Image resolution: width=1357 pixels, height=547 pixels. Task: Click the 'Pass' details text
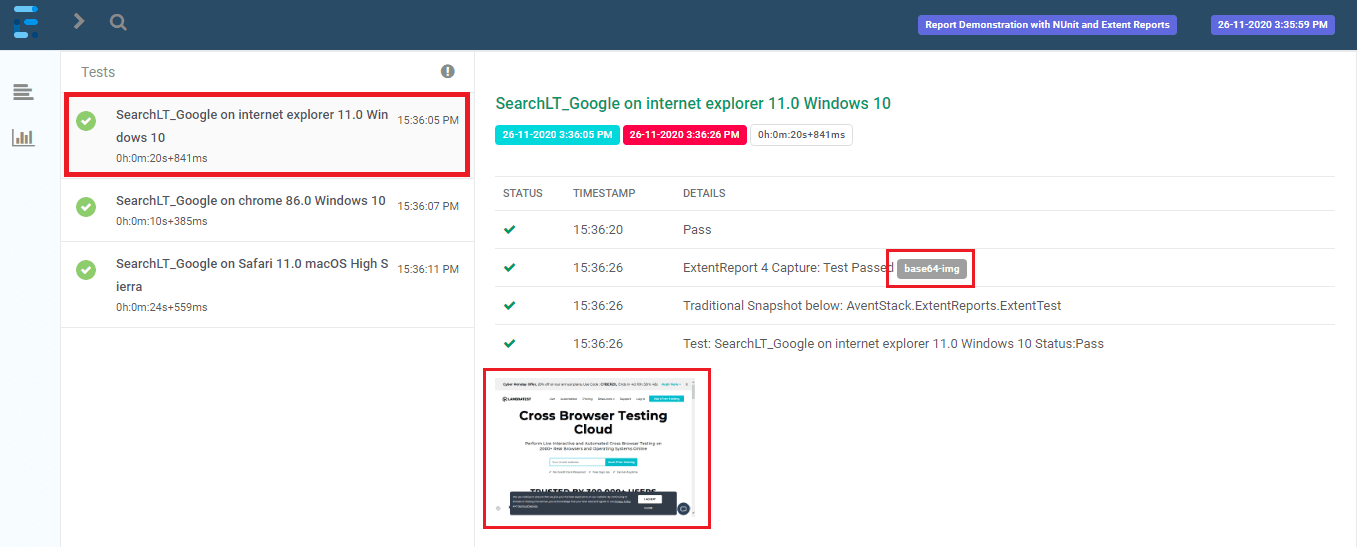697,230
